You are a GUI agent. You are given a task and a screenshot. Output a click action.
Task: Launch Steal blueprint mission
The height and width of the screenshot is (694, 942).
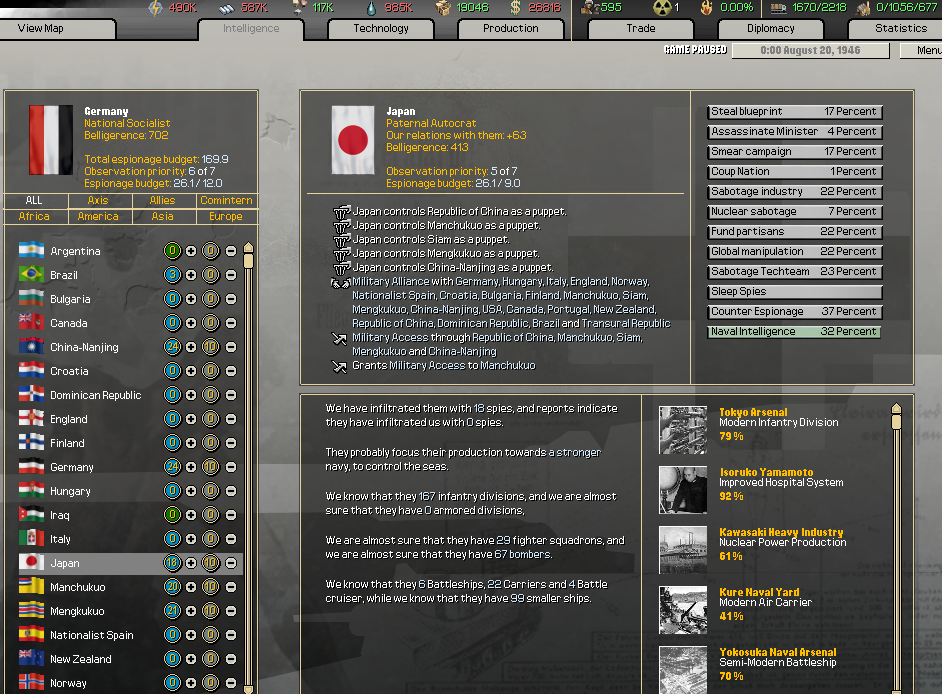[x=794, y=112]
